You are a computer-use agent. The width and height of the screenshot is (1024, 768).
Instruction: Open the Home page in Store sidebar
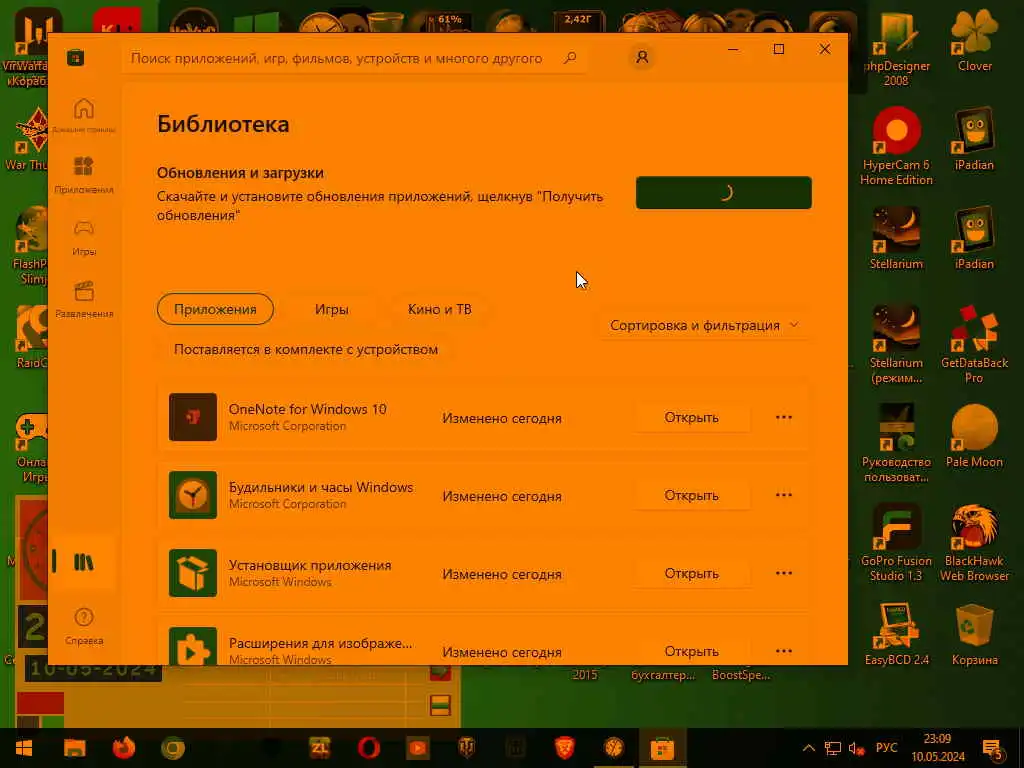[84, 115]
